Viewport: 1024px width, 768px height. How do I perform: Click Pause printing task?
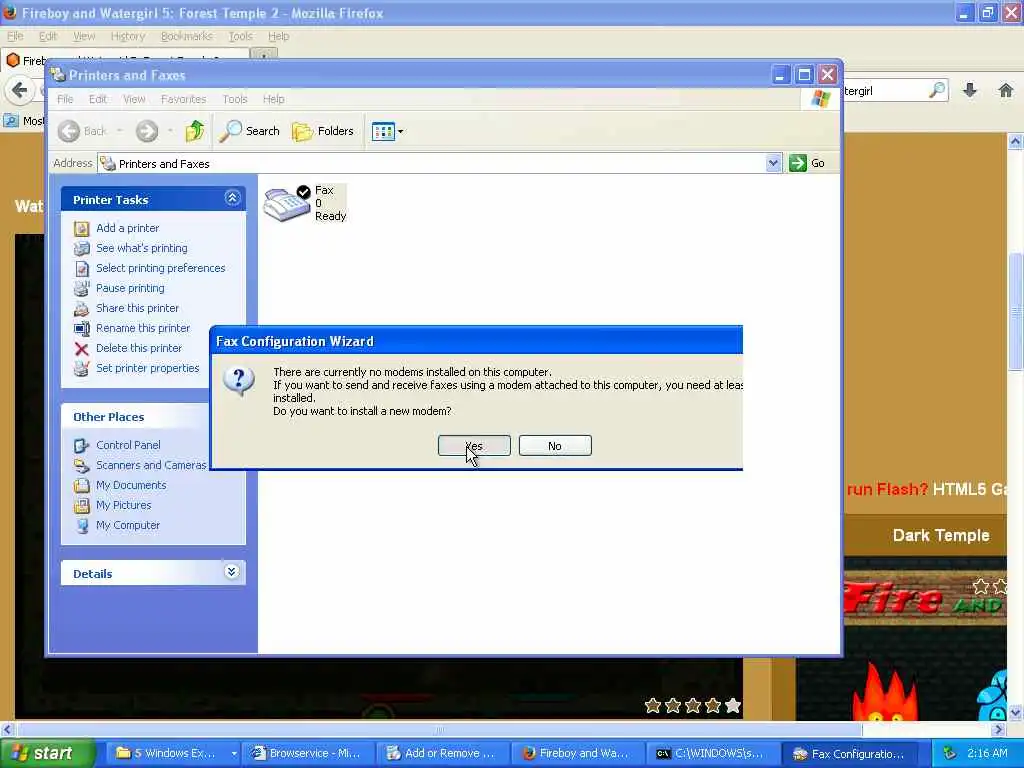click(130, 288)
